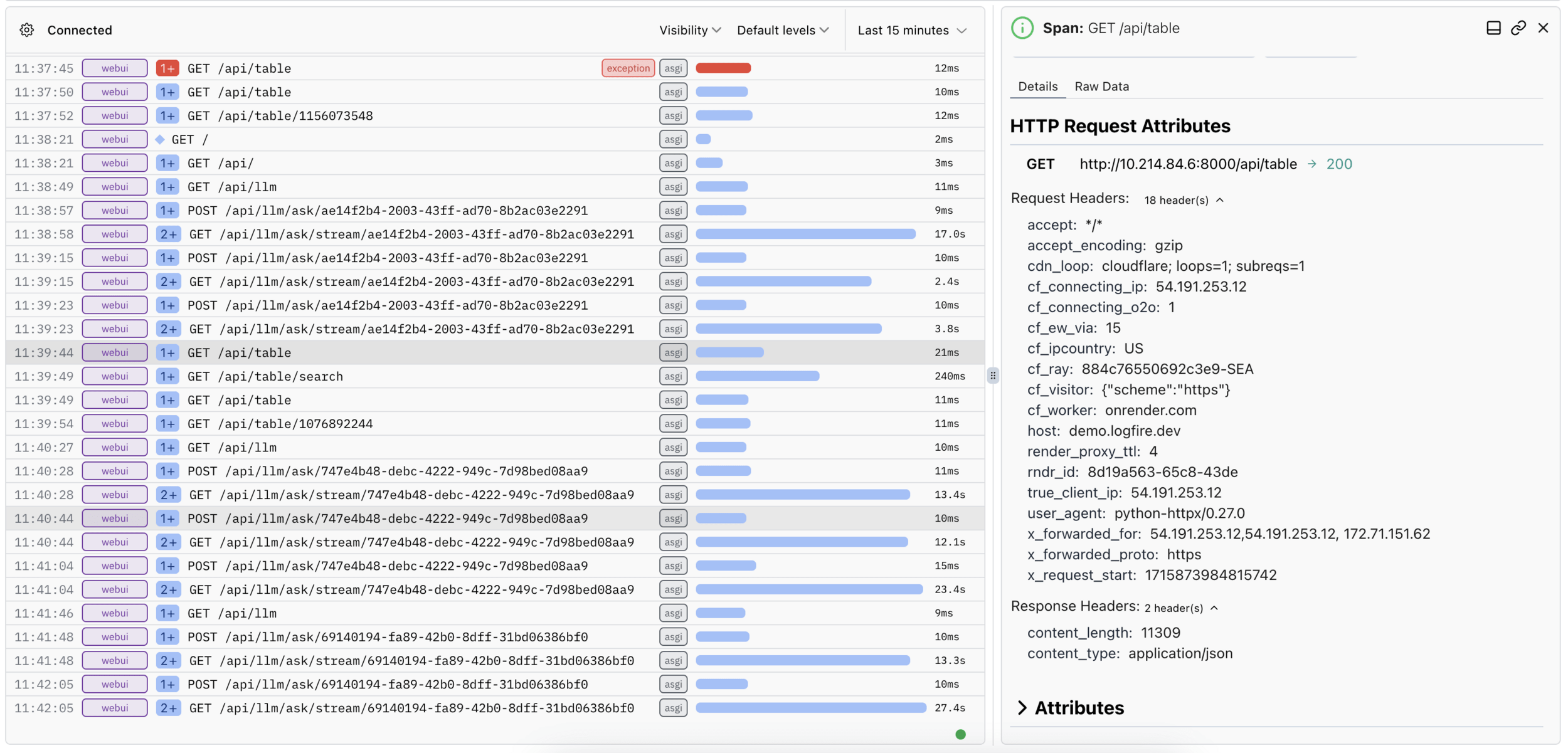Viewport: 1568px width, 753px height.
Task: Open the settings gear icon
Action: pos(26,30)
